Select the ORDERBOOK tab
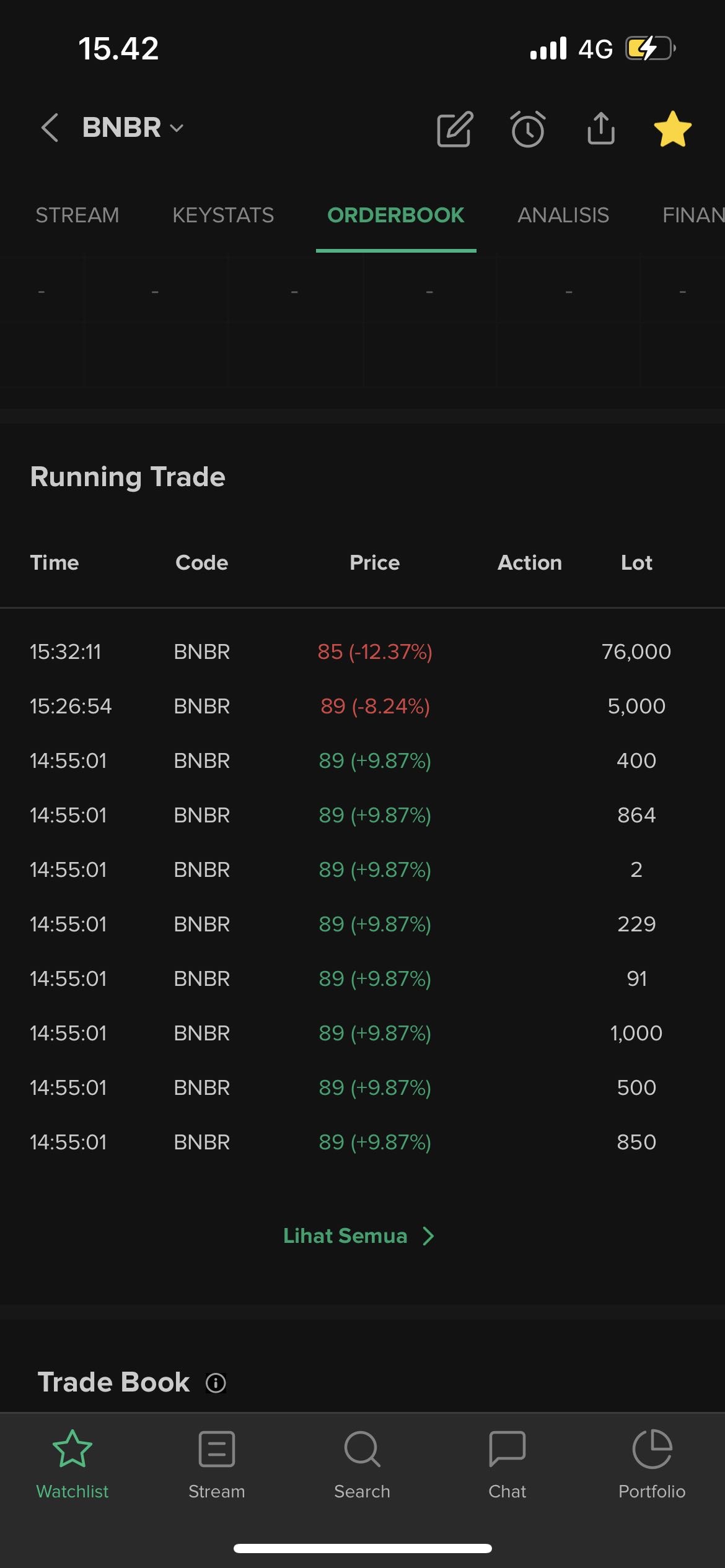Screen dimensions: 725x1568 [x=395, y=216]
